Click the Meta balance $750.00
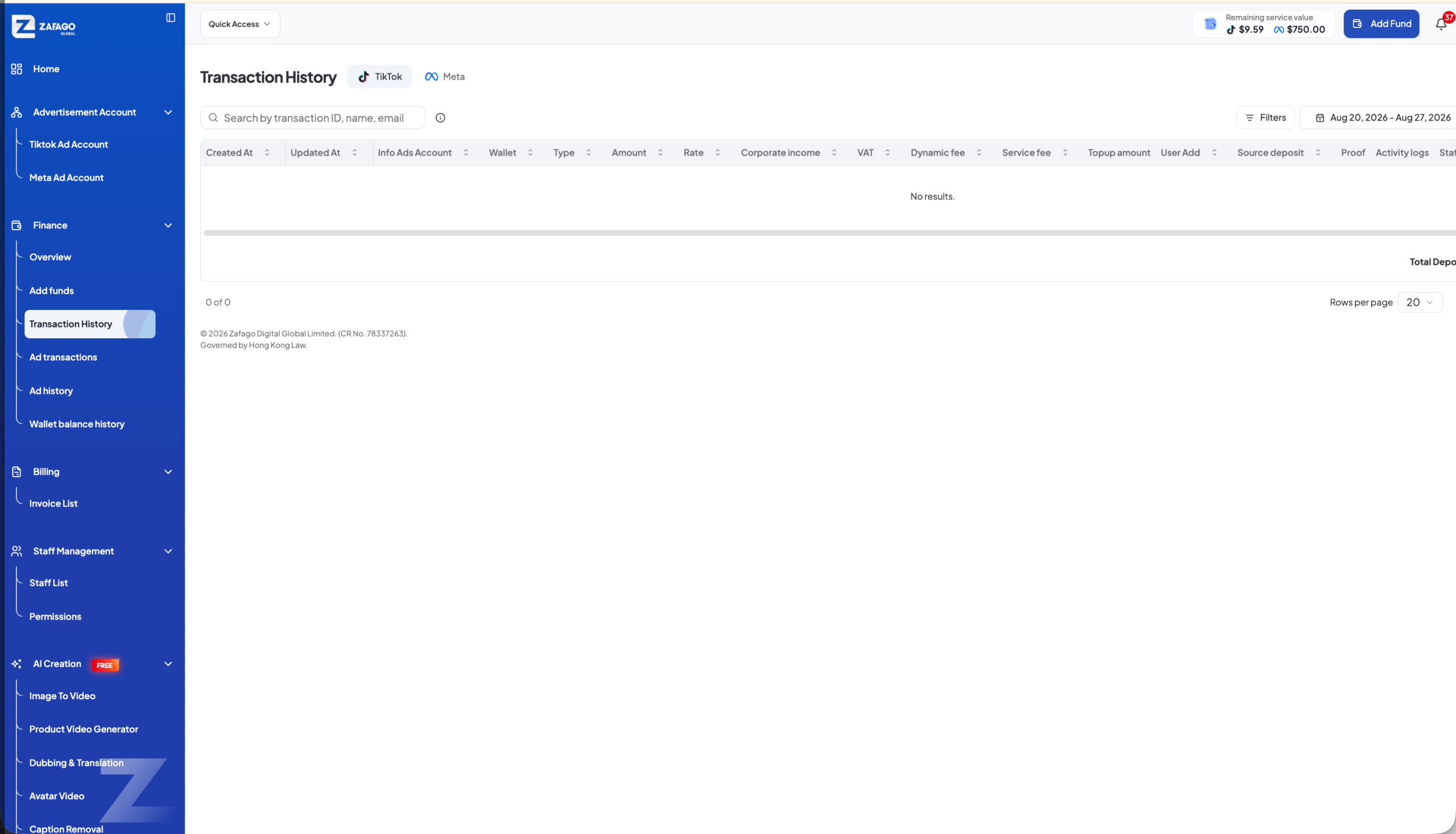1456x834 pixels. 1300,30
